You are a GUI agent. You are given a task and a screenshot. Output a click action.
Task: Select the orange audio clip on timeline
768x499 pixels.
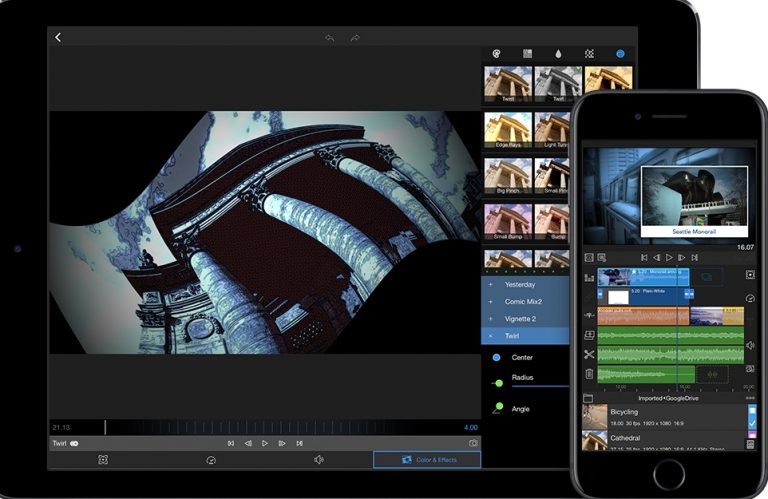644,316
